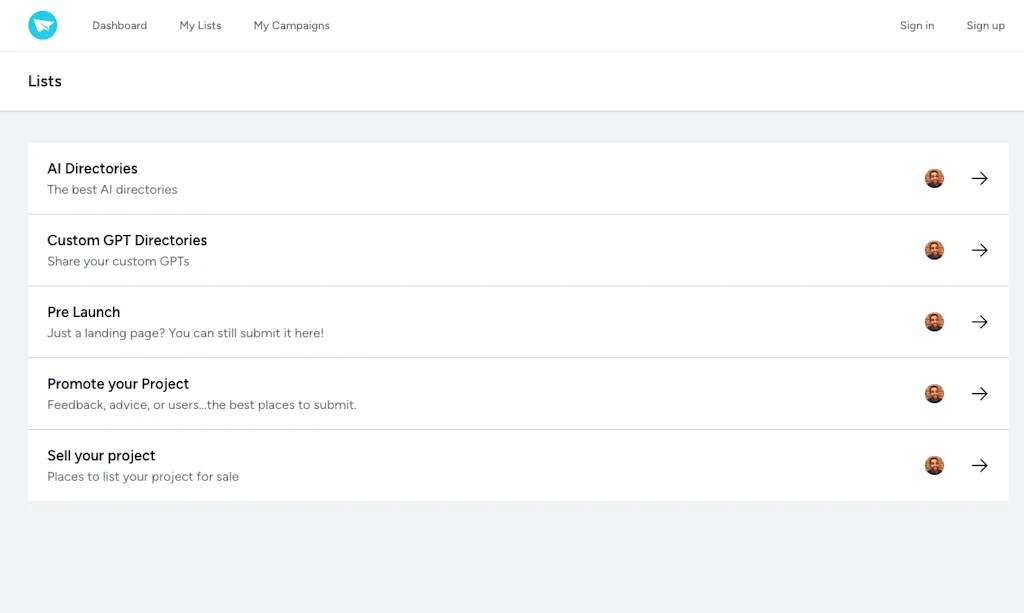
Task: Open Promote your Project via its arrow icon
Action: [x=979, y=393]
